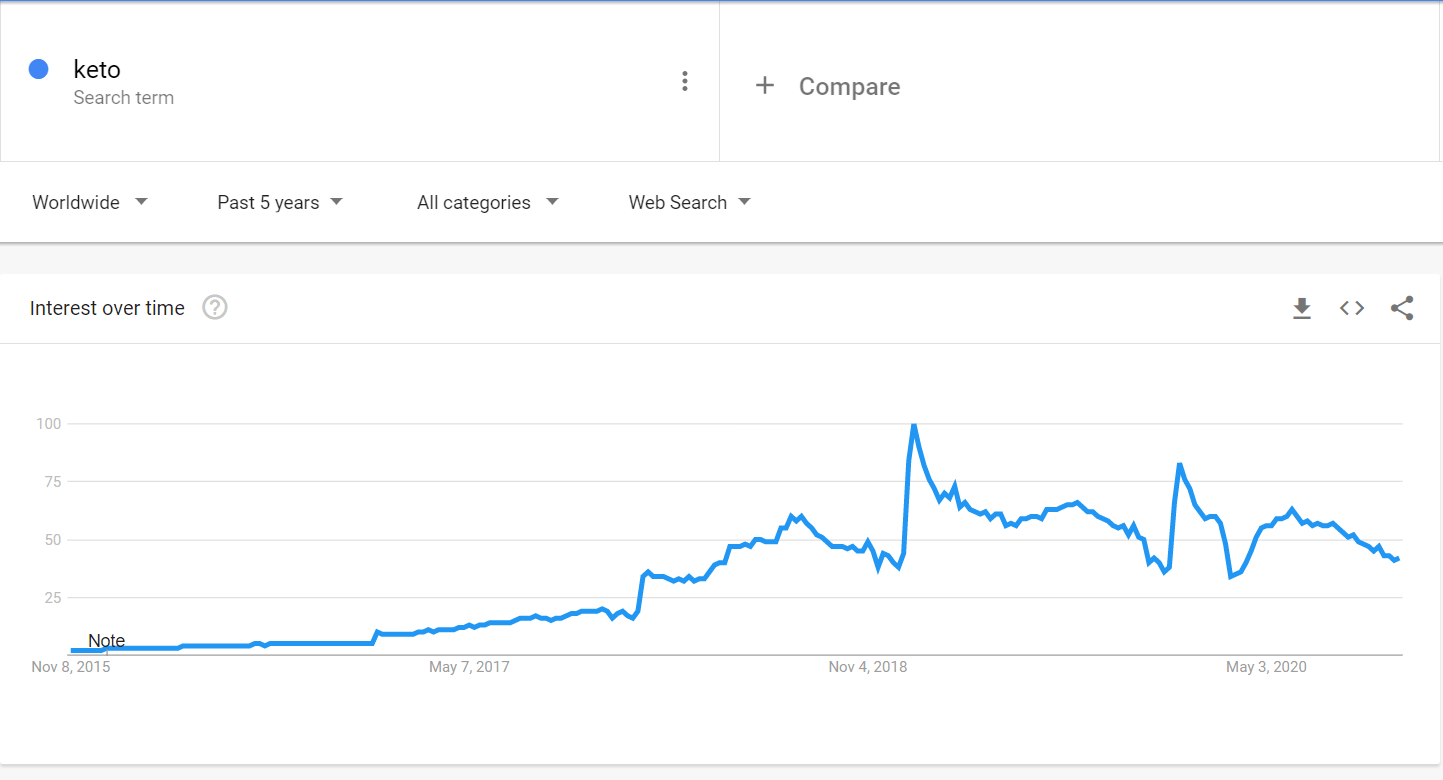
Task: Open the Past 5 years dropdown
Action: 280,202
